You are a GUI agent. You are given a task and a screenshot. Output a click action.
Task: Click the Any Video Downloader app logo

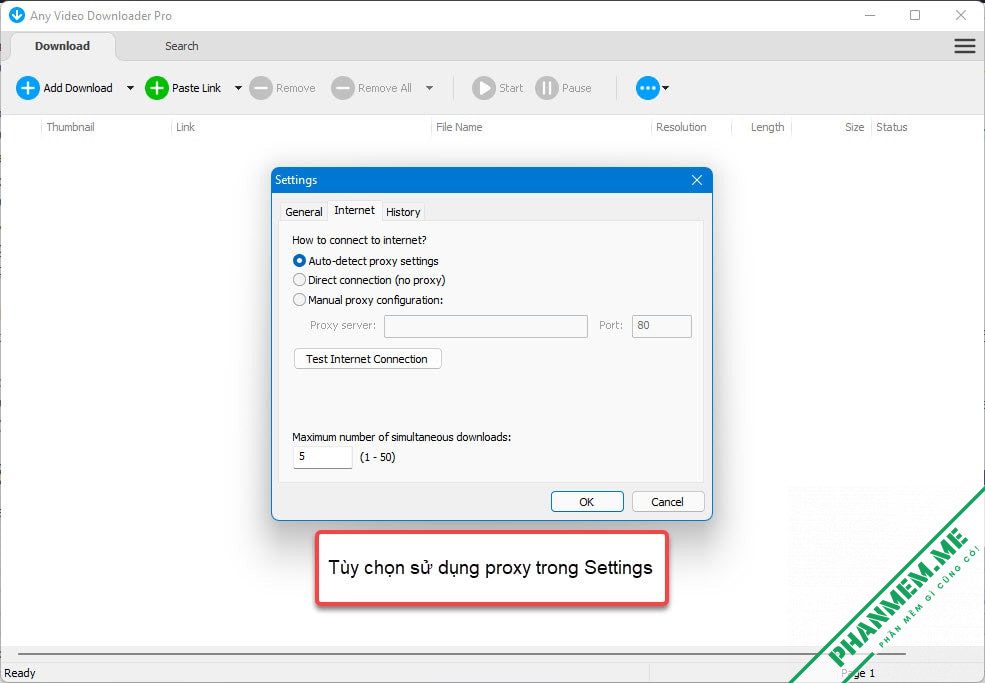[16, 15]
